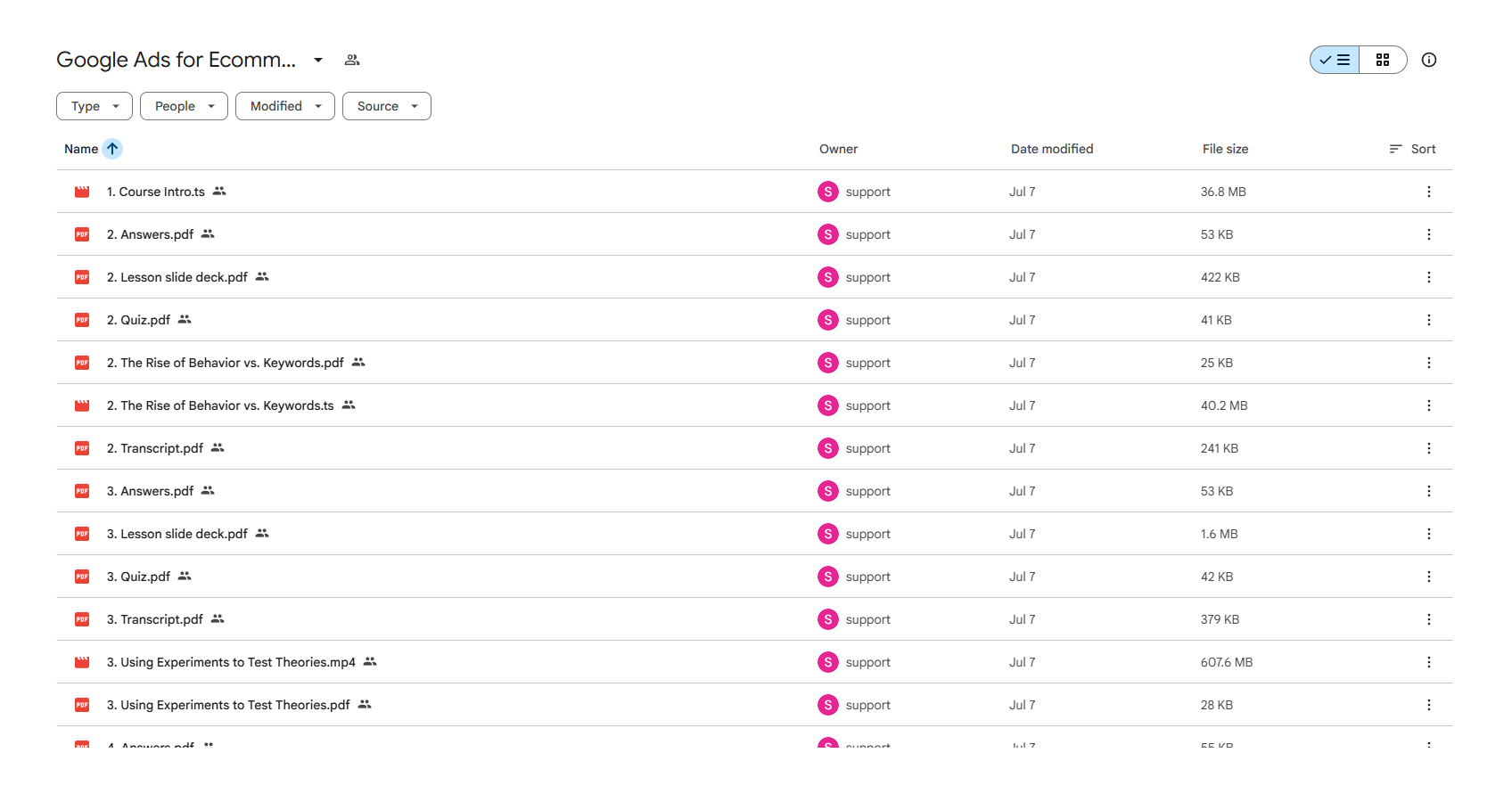
Task: Switch to grid layout view
Action: (1383, 60)
